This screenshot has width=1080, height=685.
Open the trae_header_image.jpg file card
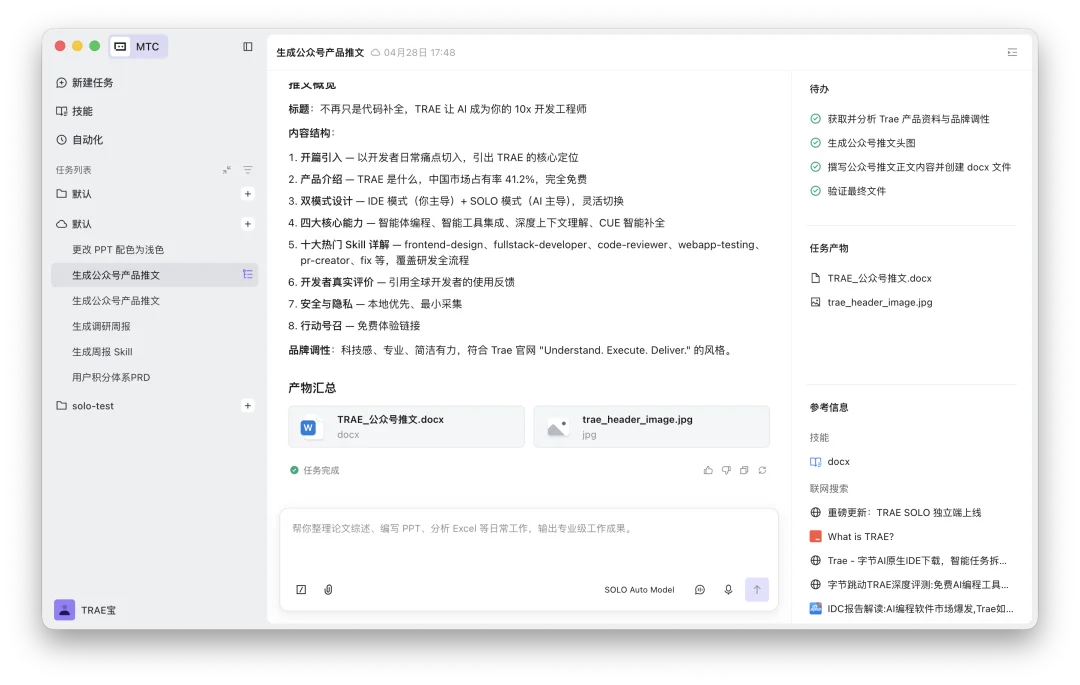pyautogui.click(x=652, y=427)
